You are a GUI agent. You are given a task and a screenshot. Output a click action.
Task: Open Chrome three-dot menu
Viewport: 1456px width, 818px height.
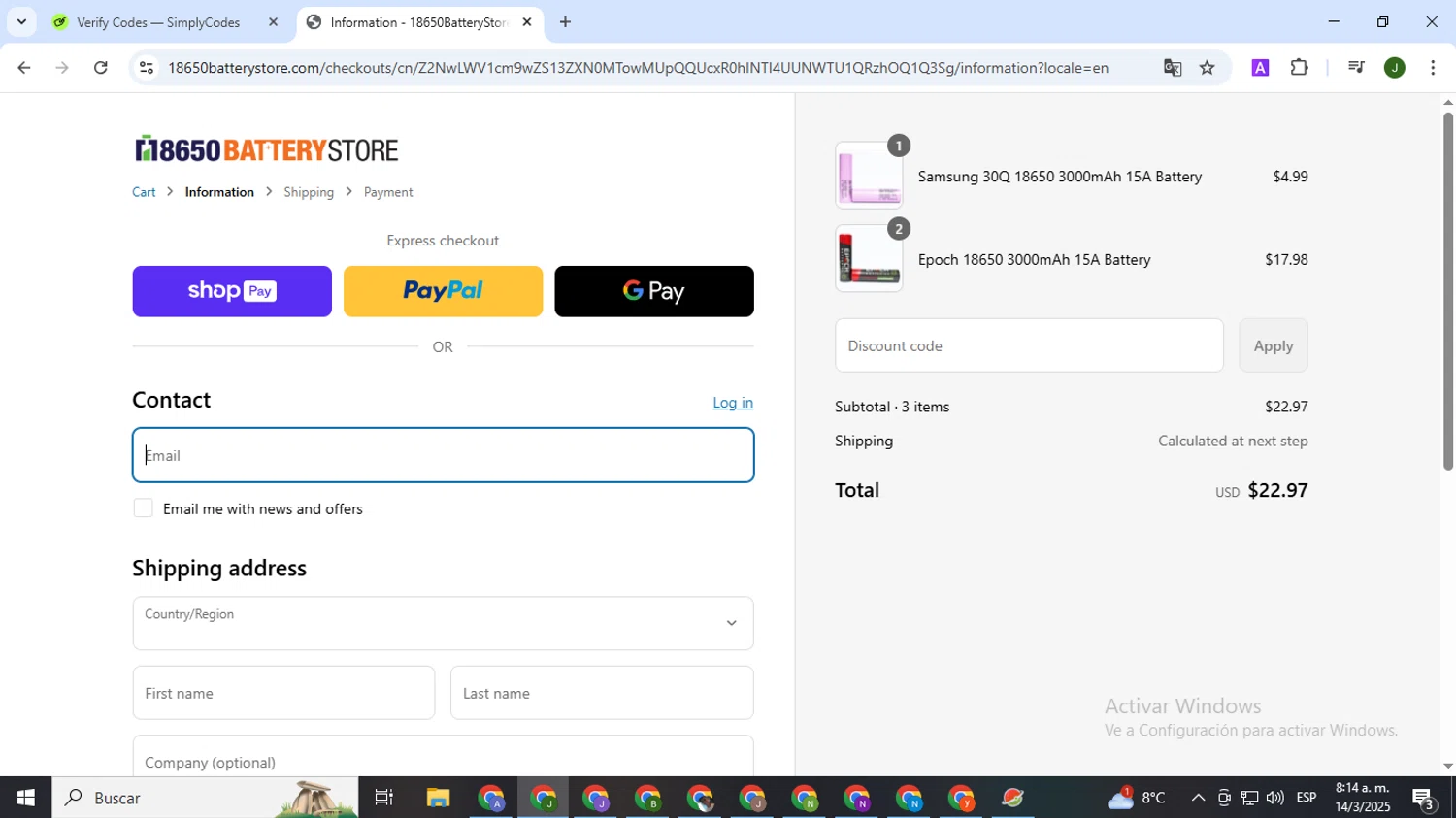[x=1434, y=68]
